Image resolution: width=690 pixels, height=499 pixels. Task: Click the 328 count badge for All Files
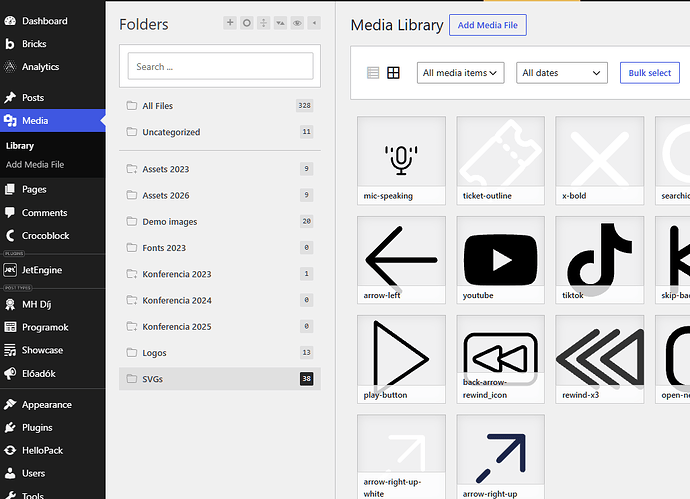point(305,105)
